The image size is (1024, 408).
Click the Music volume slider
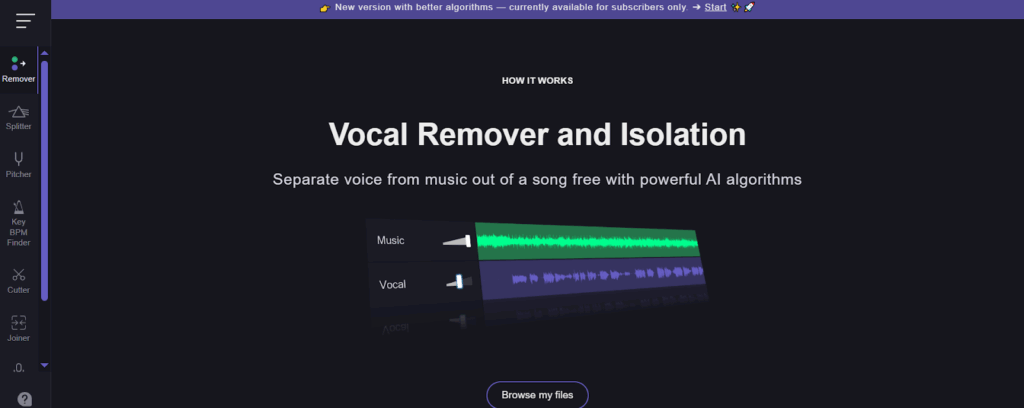456,241
